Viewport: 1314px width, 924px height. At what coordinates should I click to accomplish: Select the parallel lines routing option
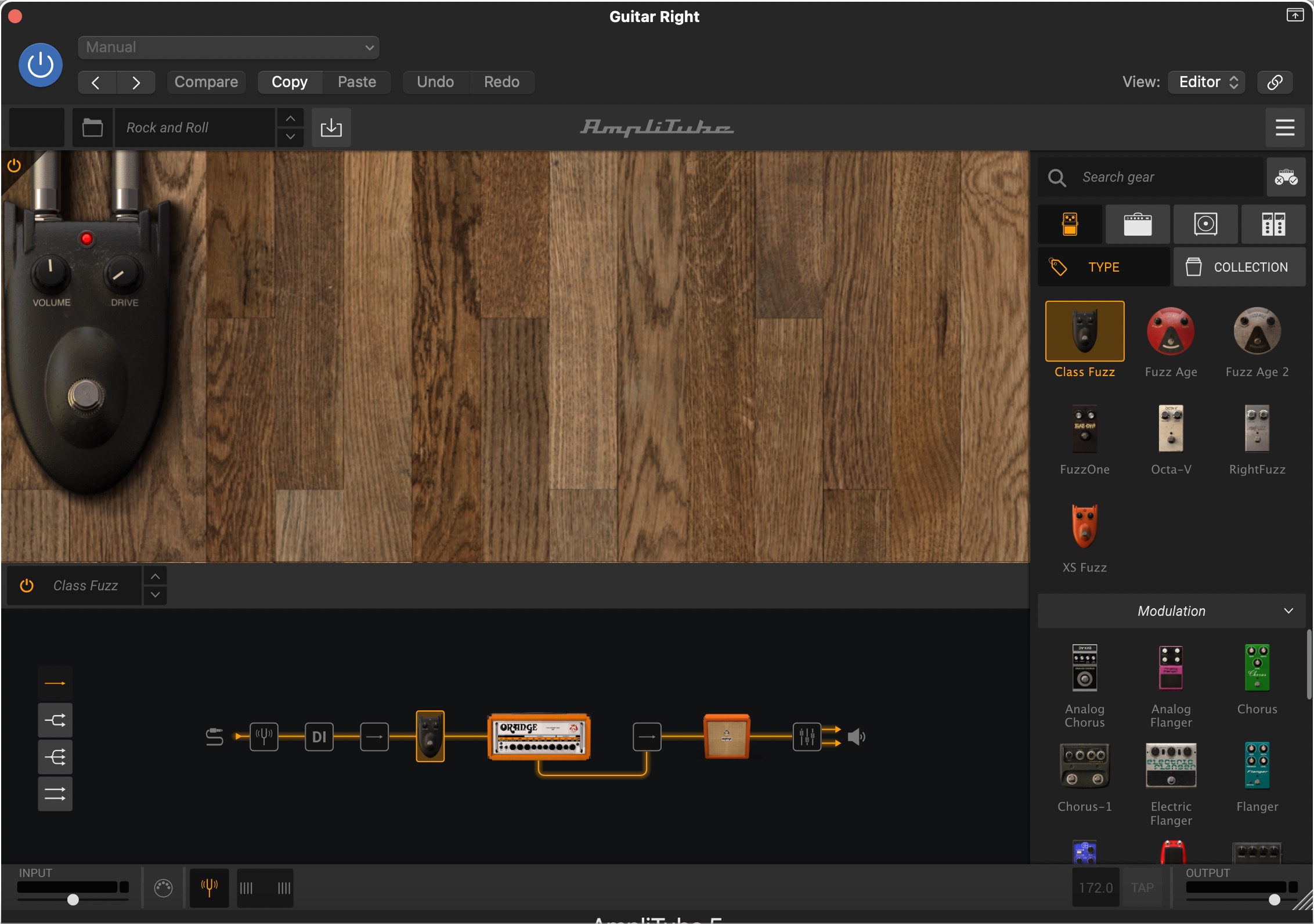point(55,793)
